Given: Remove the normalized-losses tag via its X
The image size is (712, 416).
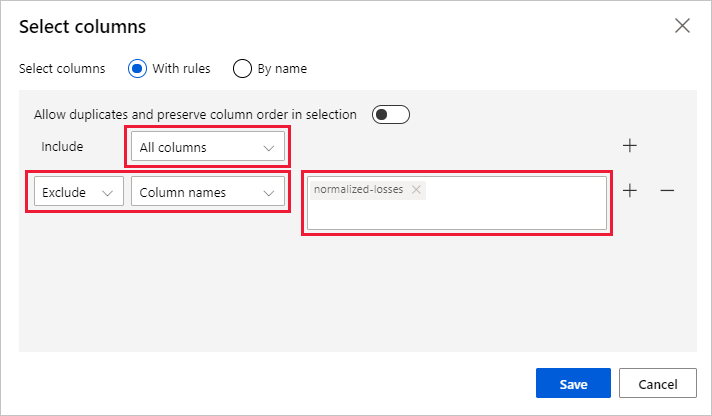Looking at the screenshot, I should (416, 189).
